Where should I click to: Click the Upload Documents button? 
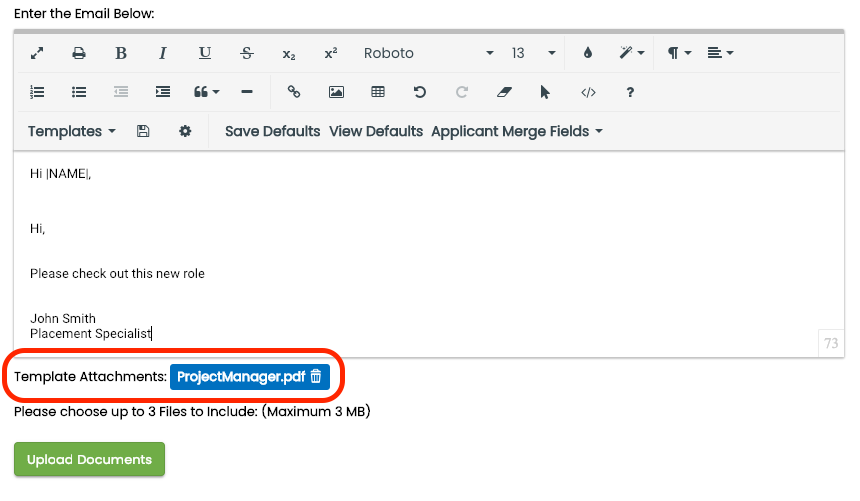tap(89, 459)
